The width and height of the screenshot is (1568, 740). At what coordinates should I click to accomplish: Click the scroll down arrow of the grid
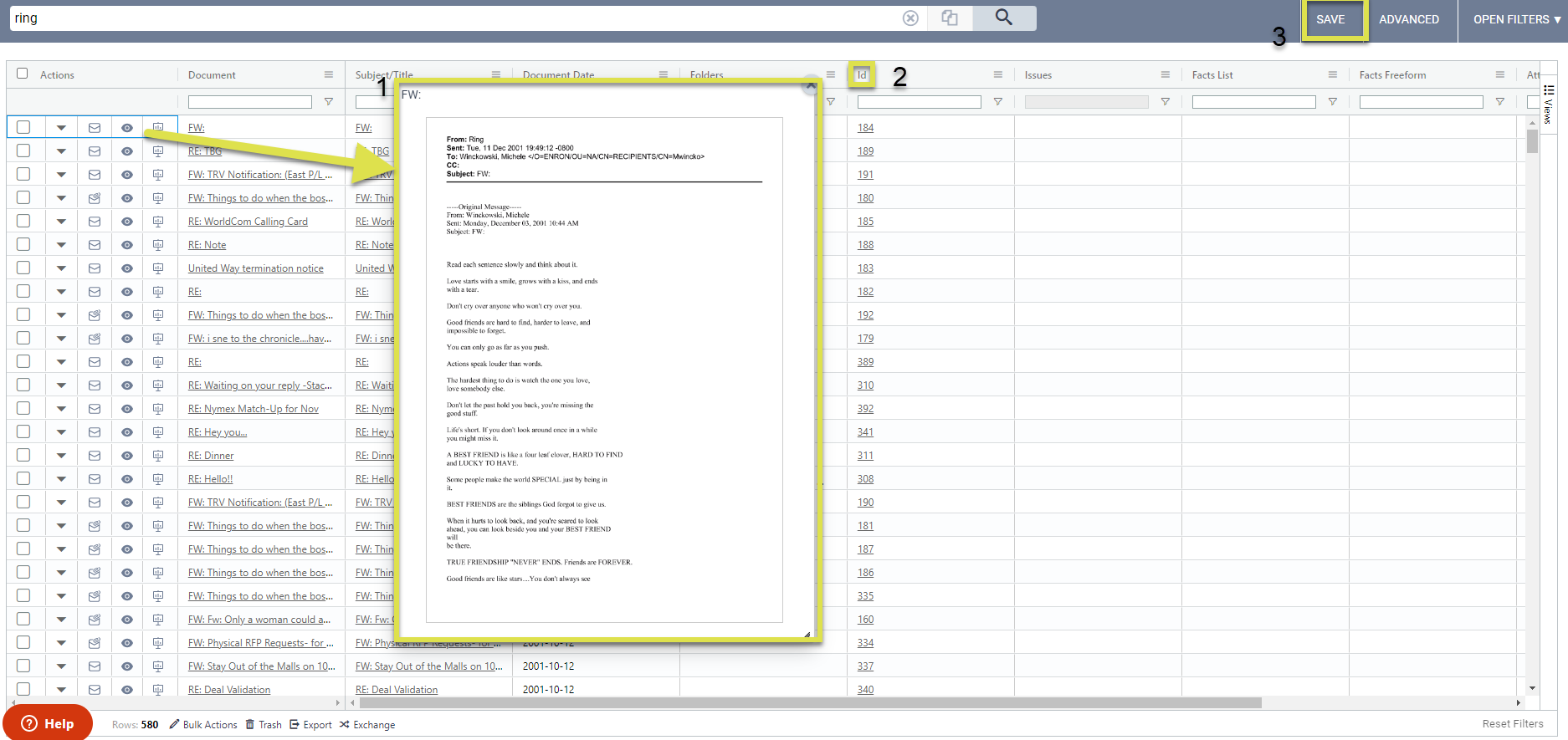[x=1532, y=688]
